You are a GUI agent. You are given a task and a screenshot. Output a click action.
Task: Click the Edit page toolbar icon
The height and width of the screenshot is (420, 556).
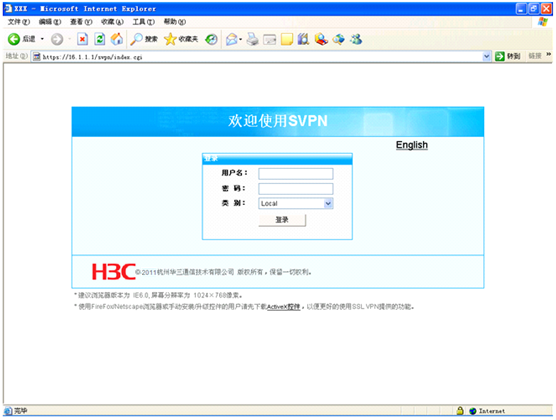tap(269, 39)
